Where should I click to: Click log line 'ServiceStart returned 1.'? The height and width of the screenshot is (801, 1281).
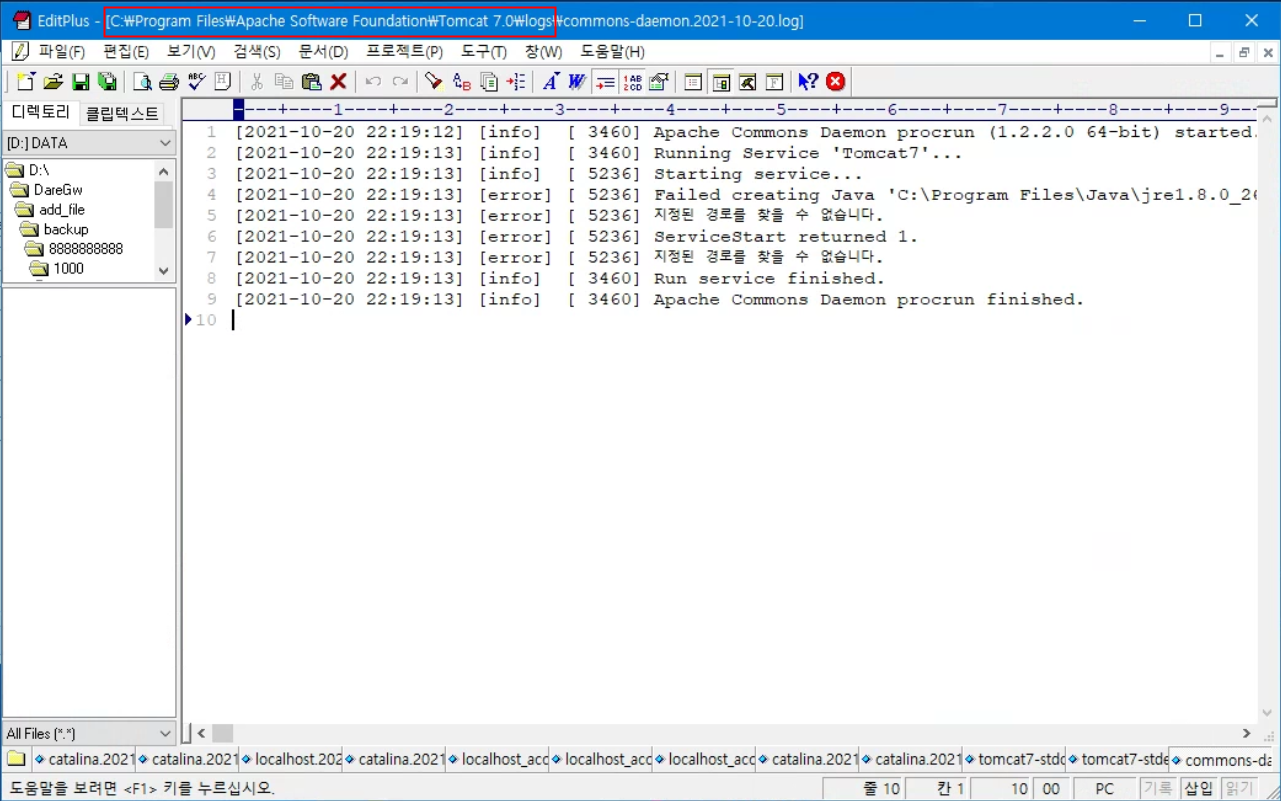coord(786,237)
